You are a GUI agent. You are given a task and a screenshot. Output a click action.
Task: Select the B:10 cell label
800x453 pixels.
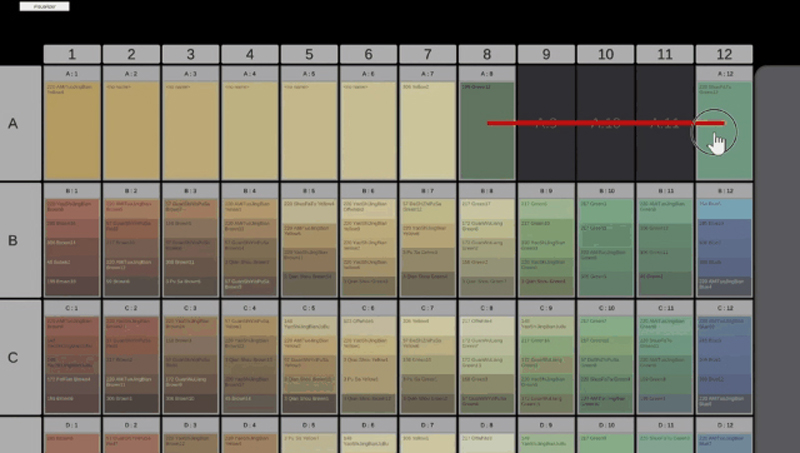click(x=606, y=190)
